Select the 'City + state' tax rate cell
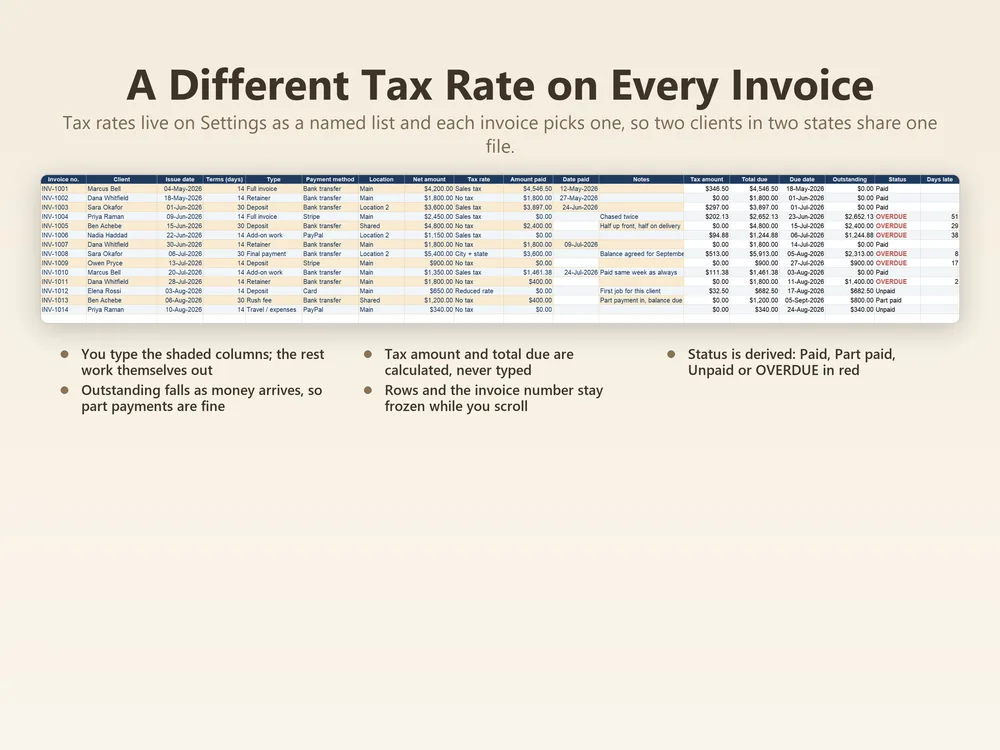The image size is (1000, 750). 478,254
